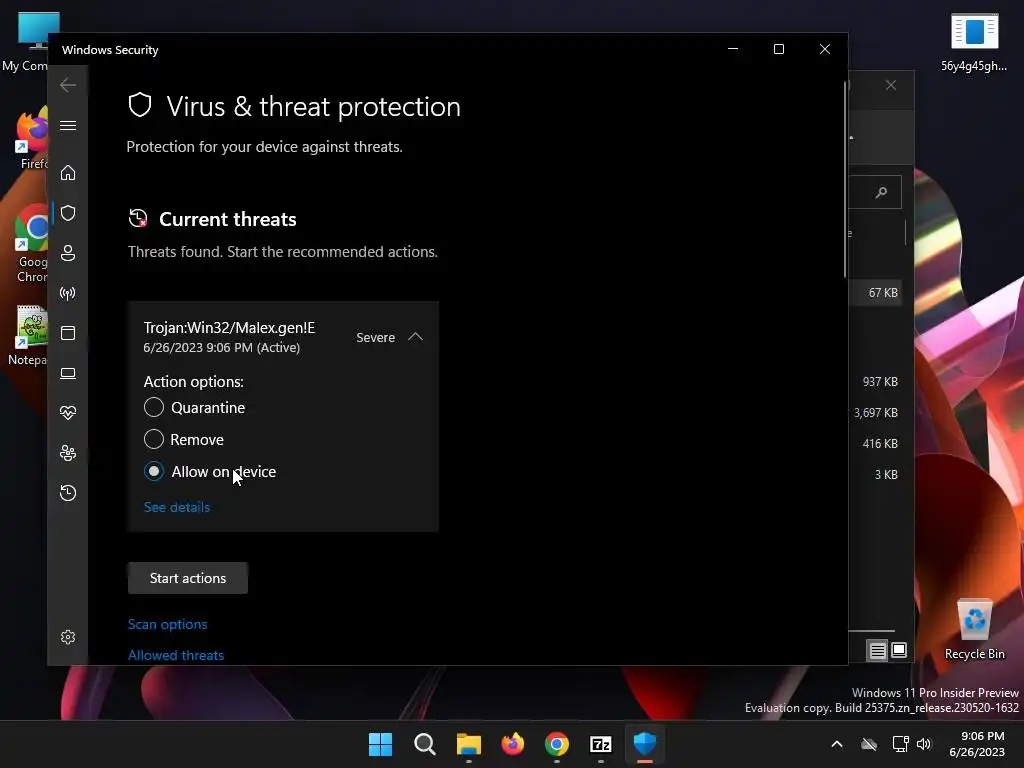Viewport: 1024px width, 768px height.
Task: Click the 3,697 KB file size entry
Action: [x=876, y=413]
